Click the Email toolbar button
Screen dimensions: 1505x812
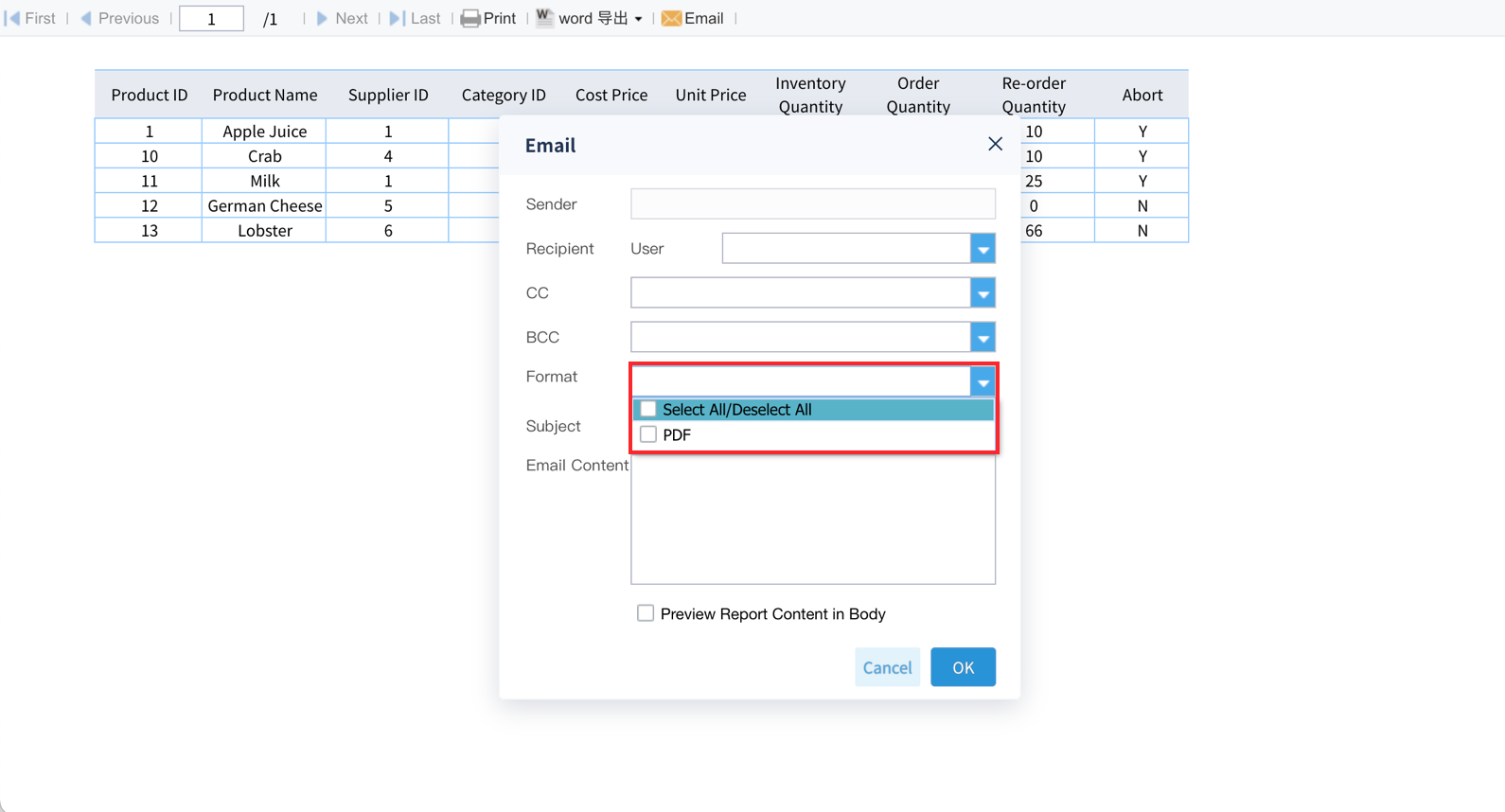point(693,18)
